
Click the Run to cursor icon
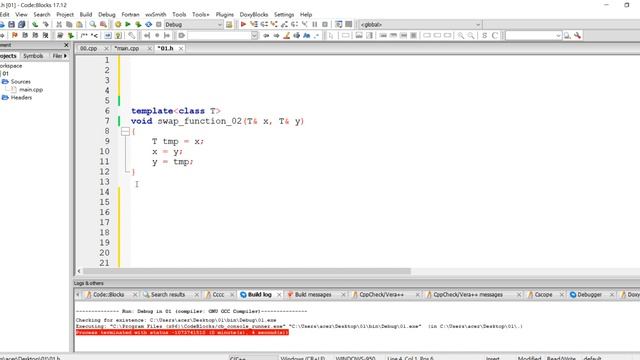pyautogui.click(x=254, y=24)
